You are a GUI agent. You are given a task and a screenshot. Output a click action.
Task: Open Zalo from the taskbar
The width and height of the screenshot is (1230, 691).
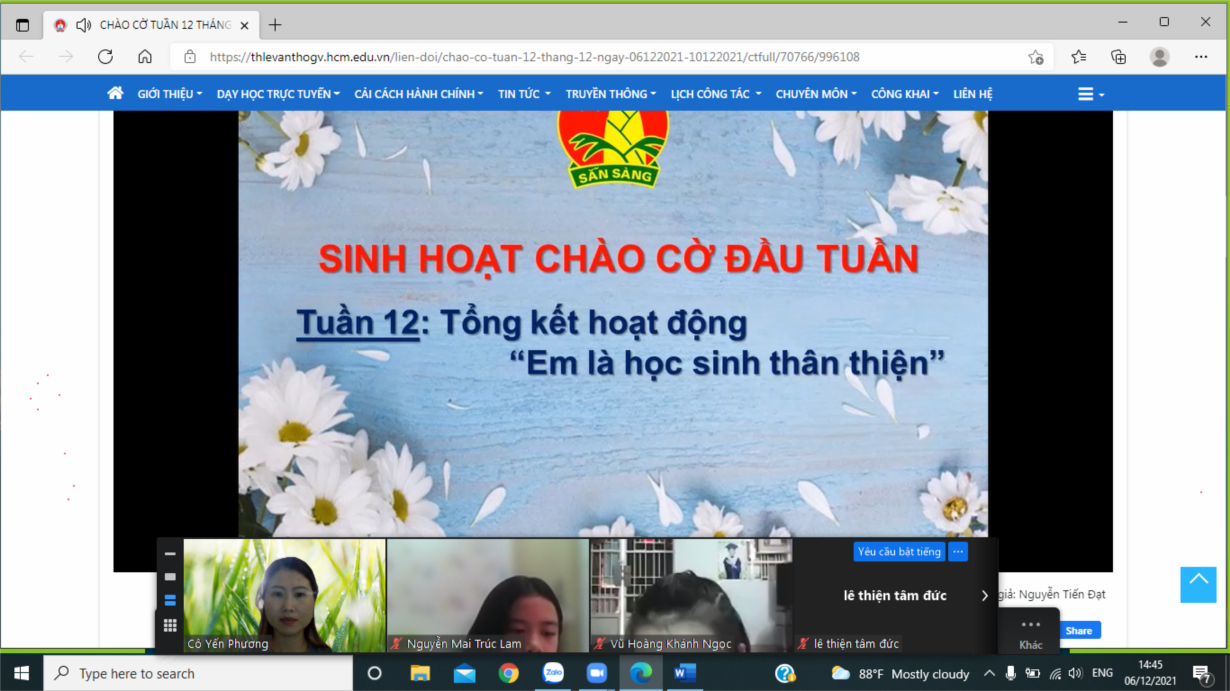553,673
